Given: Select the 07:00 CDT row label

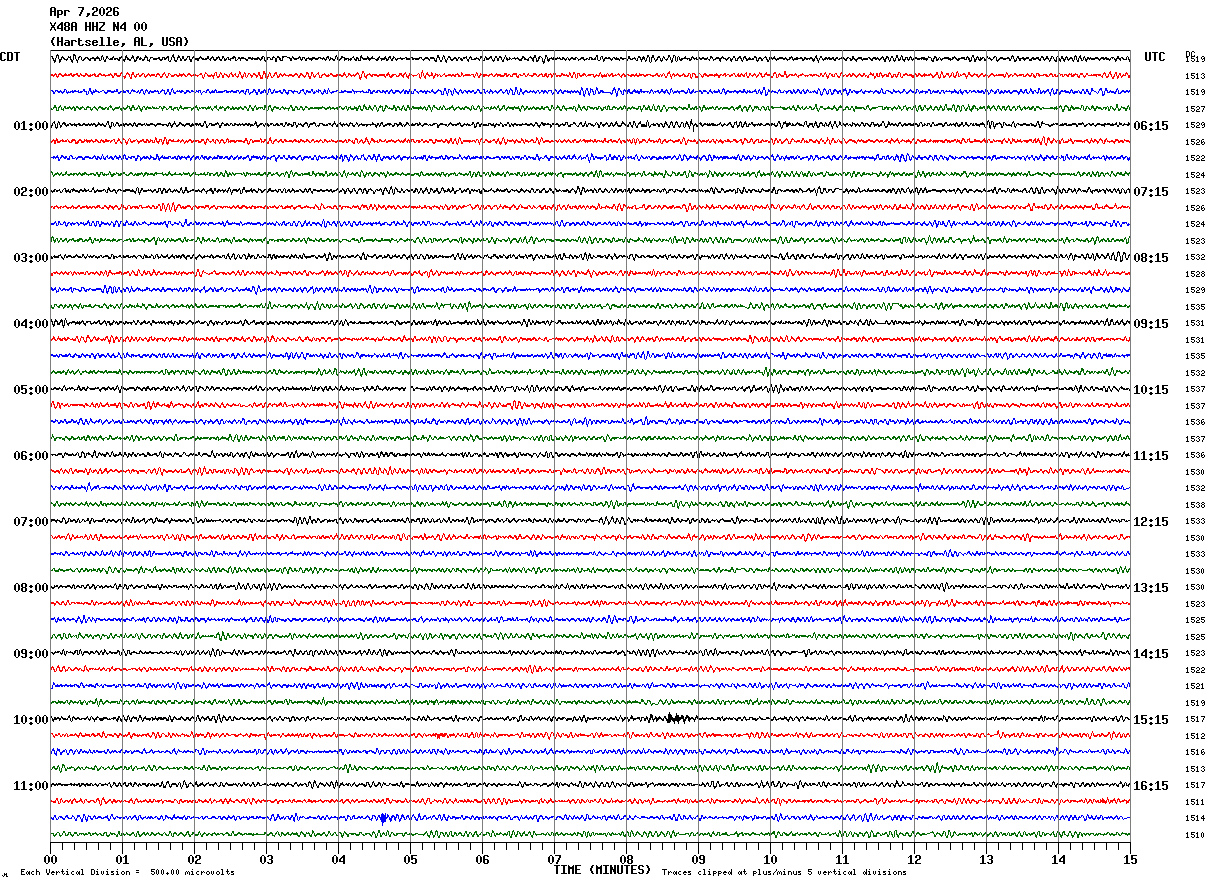Looking at the screenshot, I should click(x=31, y=522).
